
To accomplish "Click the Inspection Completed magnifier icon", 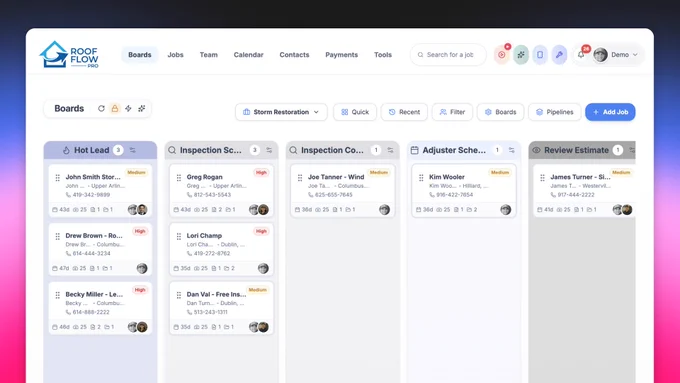I will 294,150.
